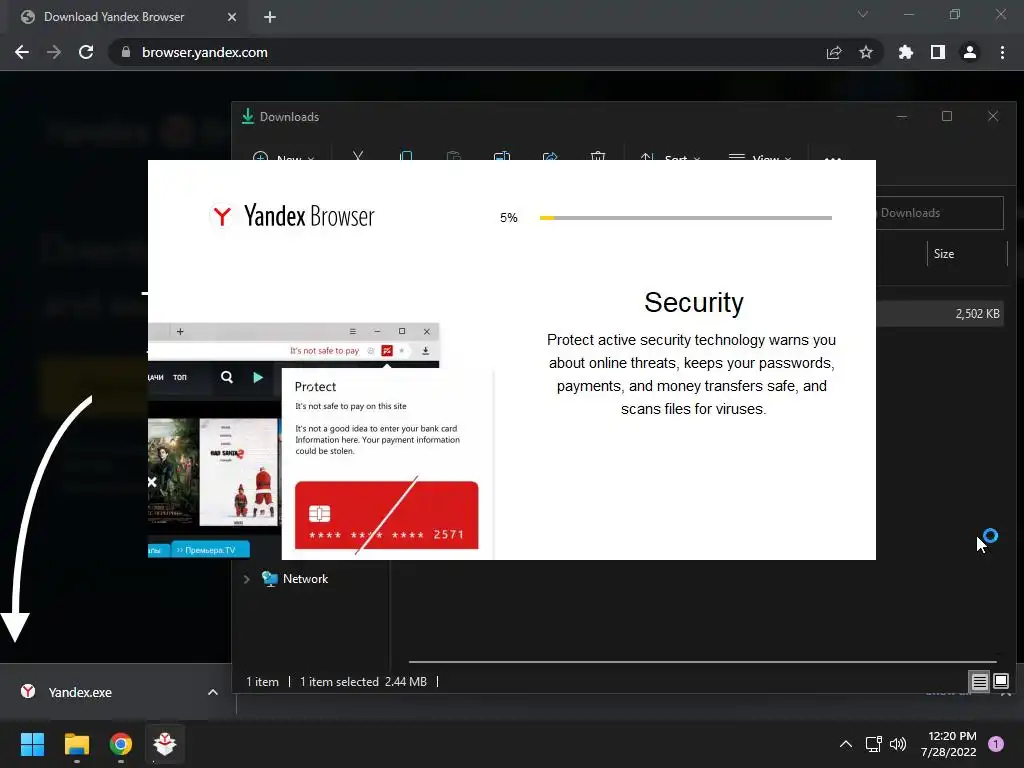This screenshot has height=768, width=1024.
Task: Open Chrome profile avatar
Action: point(970,52)
